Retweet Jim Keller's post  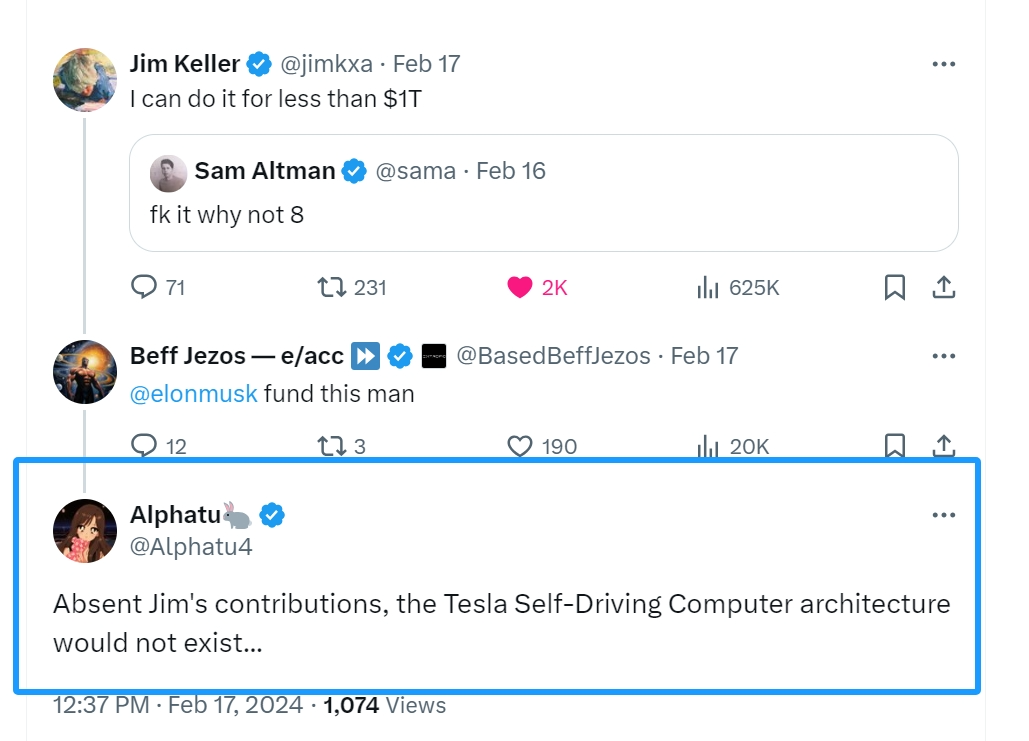pyautogui.click(x=331, y=288)
